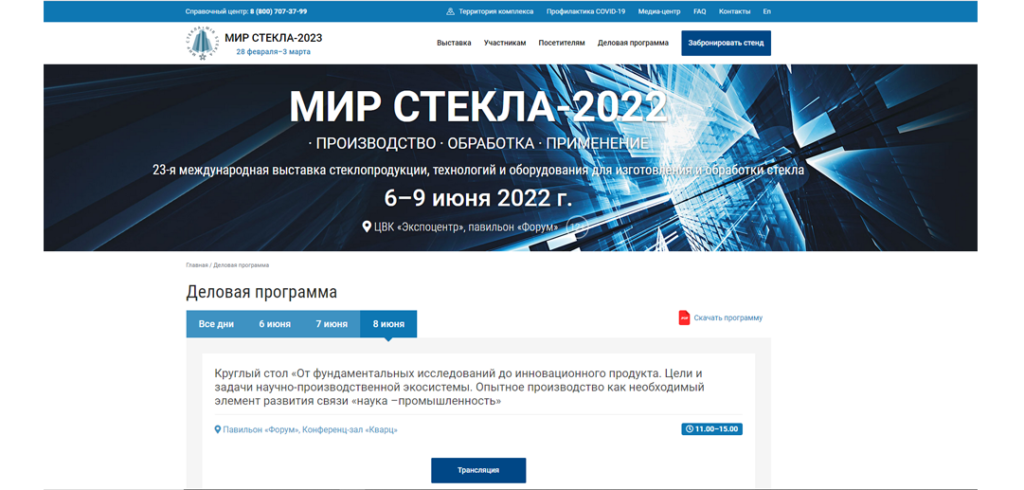Click the МИР СТЕКЛА-2023 site title
Image resolution: width=1024 pixels, height=490 pixels.
[273, 38]
